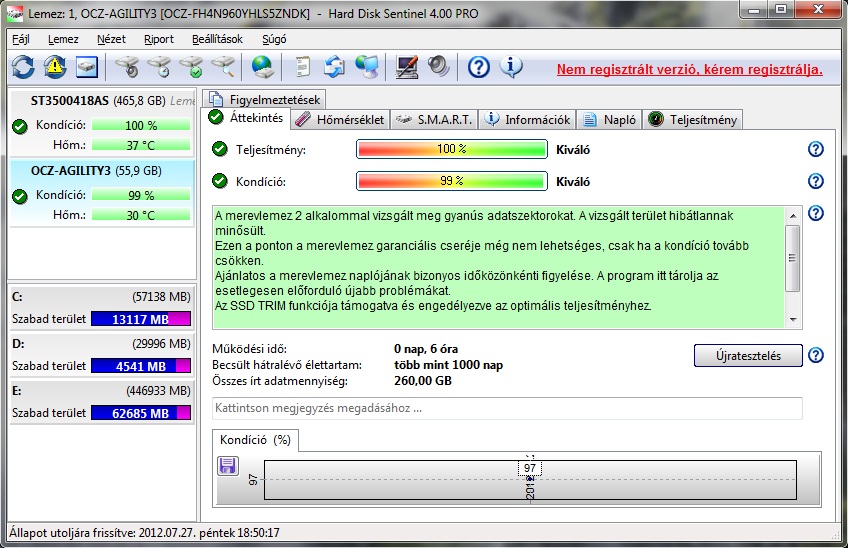Click the Újratesztelés button
The height and width of the screenshot is (548, 848).
click(748, 355)
